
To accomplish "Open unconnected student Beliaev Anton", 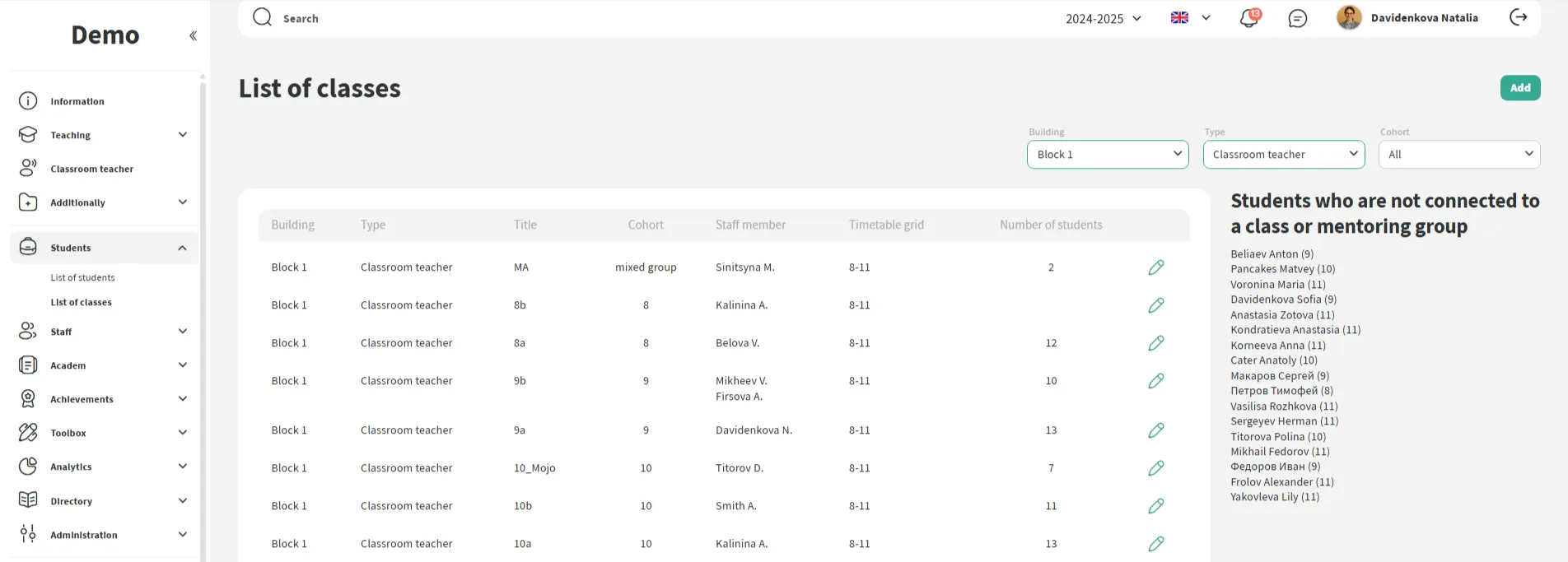I will 1272,254.
